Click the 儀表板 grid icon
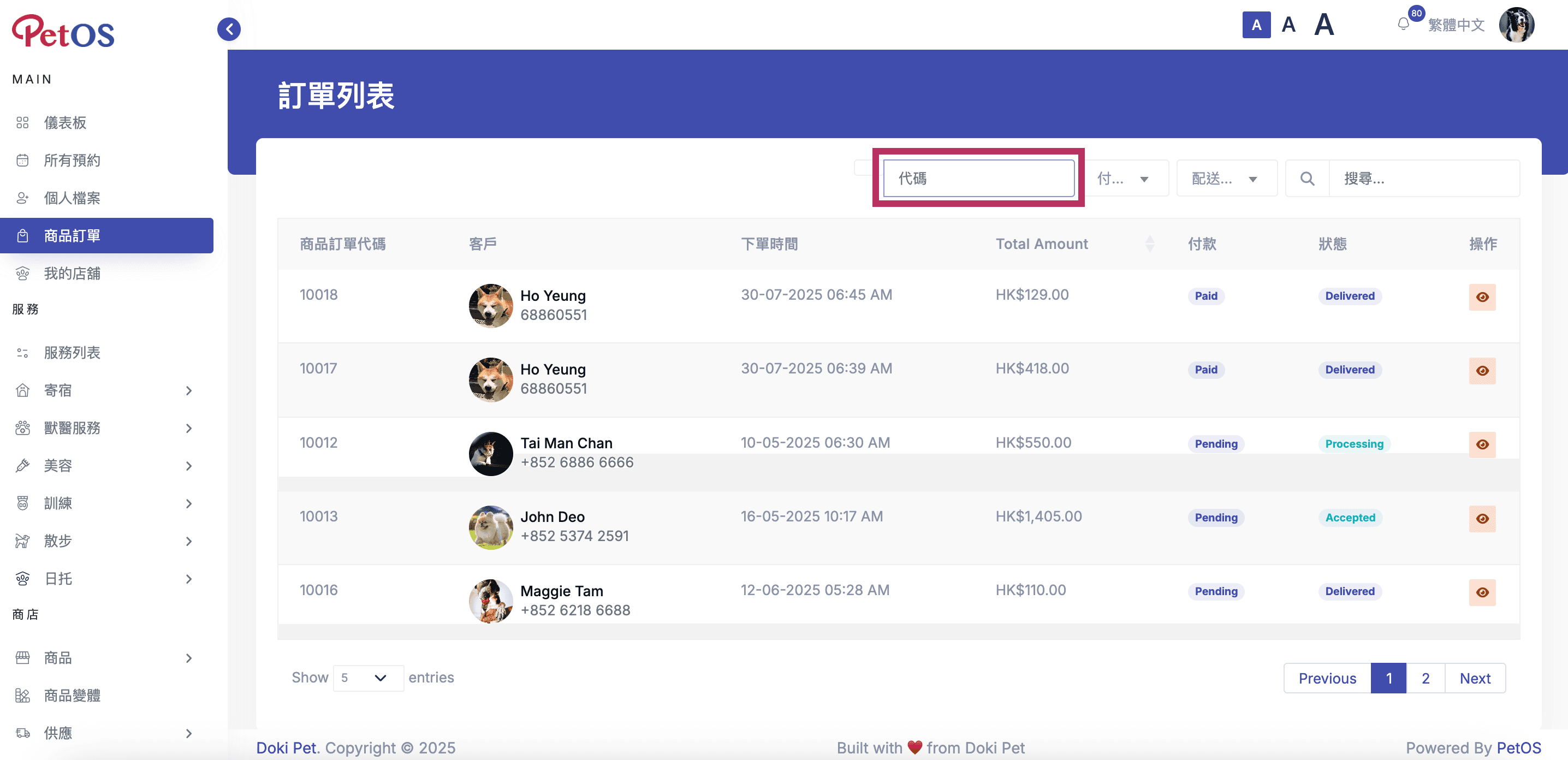 22,122
